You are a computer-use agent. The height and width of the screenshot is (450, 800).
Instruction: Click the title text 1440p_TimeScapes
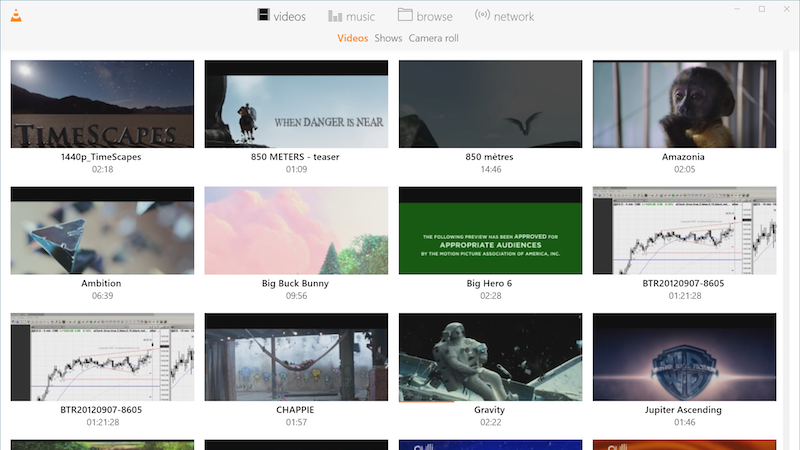pyautogui.click(x=101, y=157)
